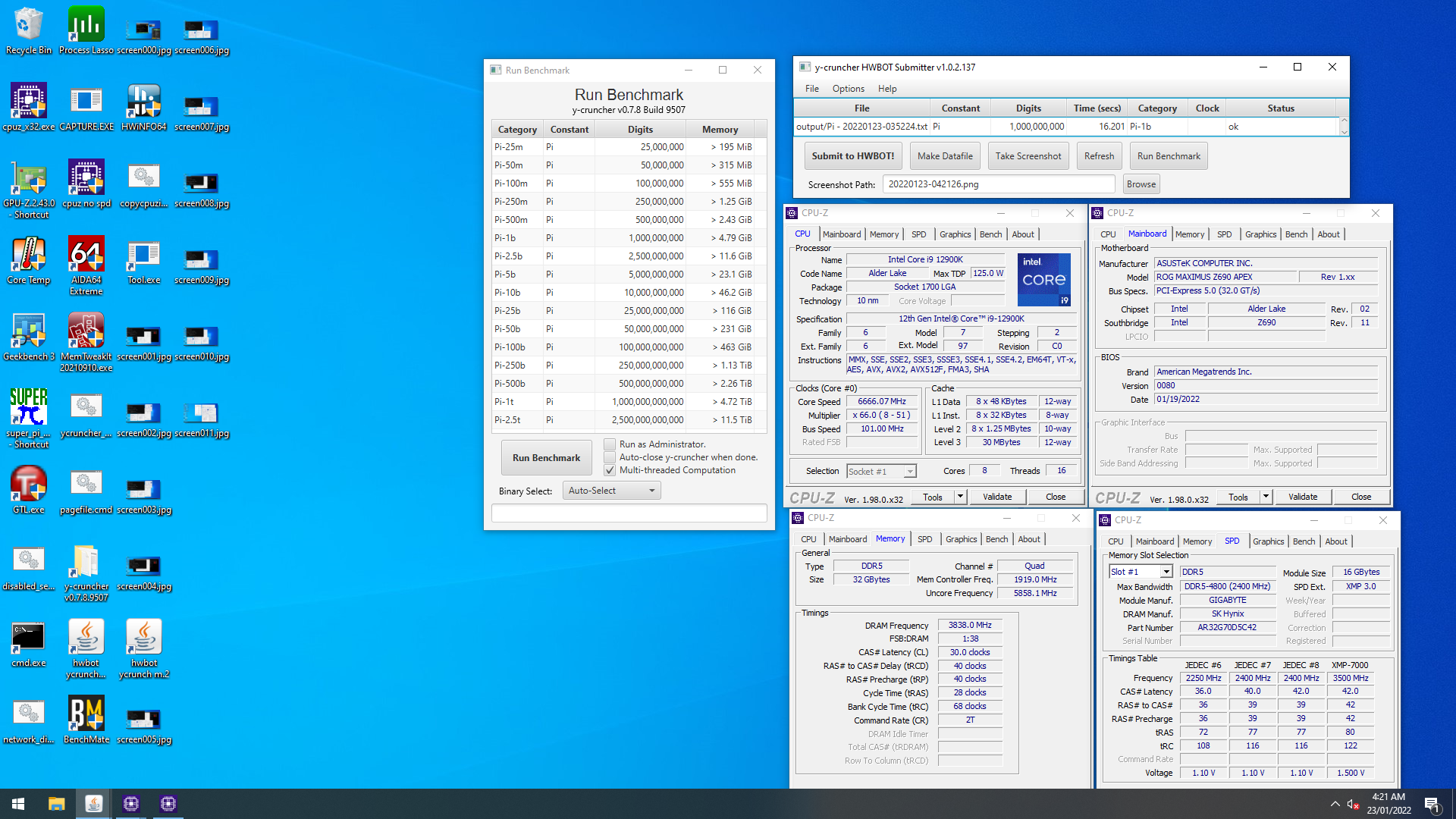
Task: Select Graphics tab in Mainboard CPU-Z window
Action: [1260, 234]
